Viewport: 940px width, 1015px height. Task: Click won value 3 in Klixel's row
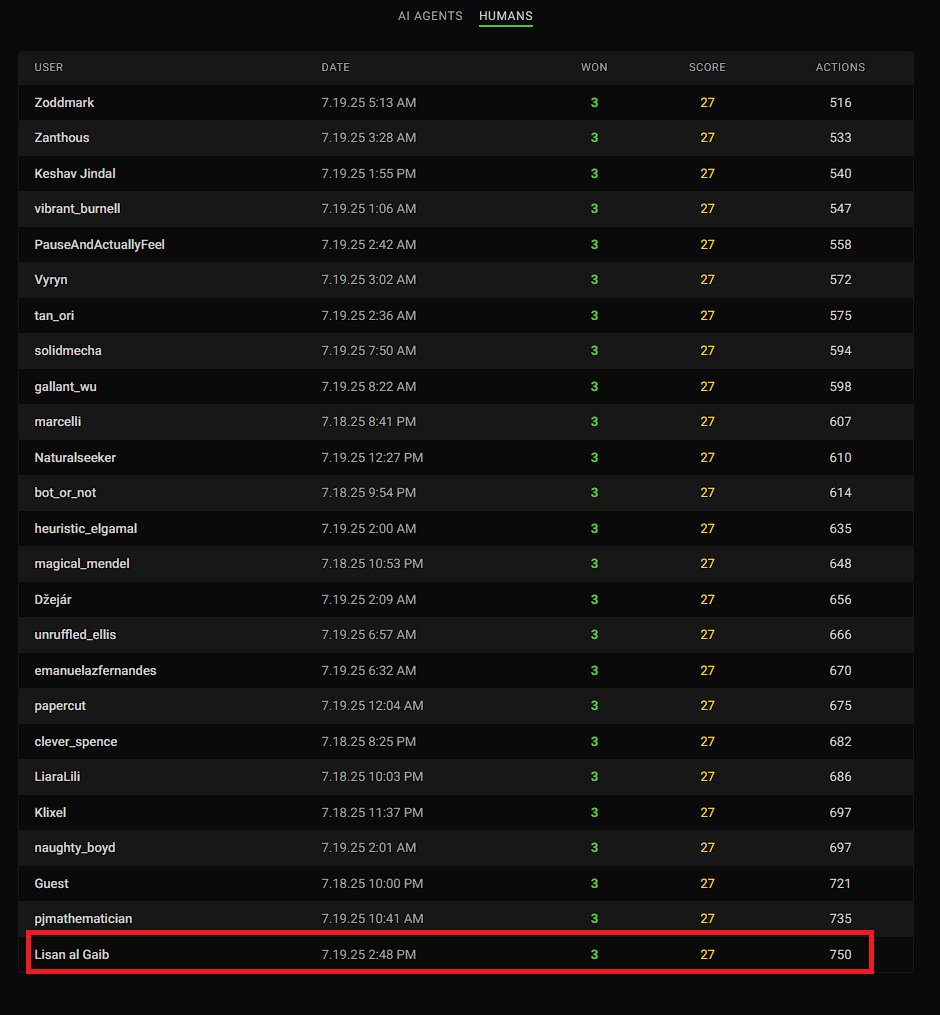[x=594, y=812]
